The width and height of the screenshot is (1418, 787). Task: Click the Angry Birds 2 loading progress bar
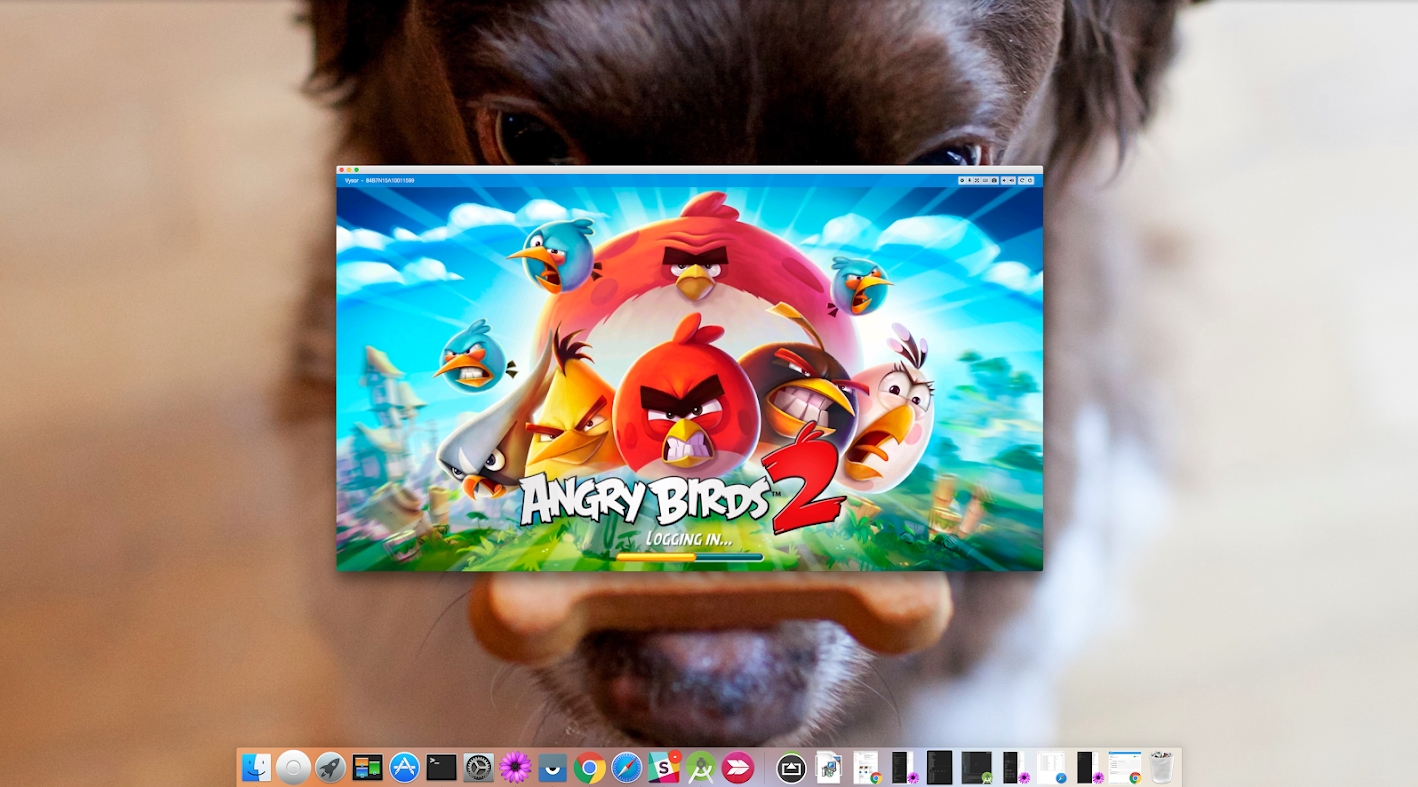coord(689,557)
